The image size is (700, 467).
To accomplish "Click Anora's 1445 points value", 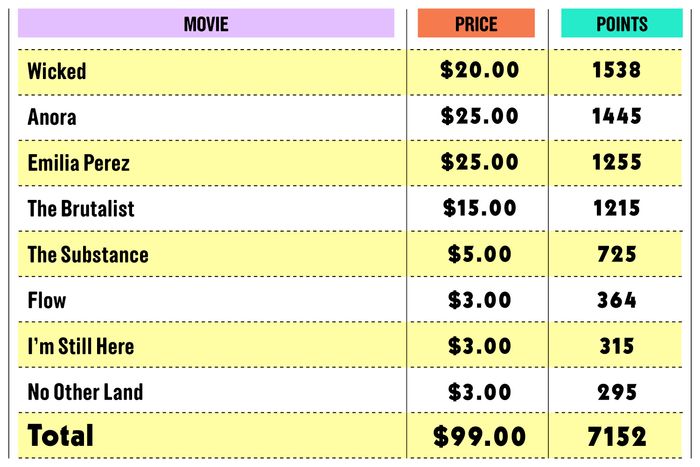I will point(617,116).
